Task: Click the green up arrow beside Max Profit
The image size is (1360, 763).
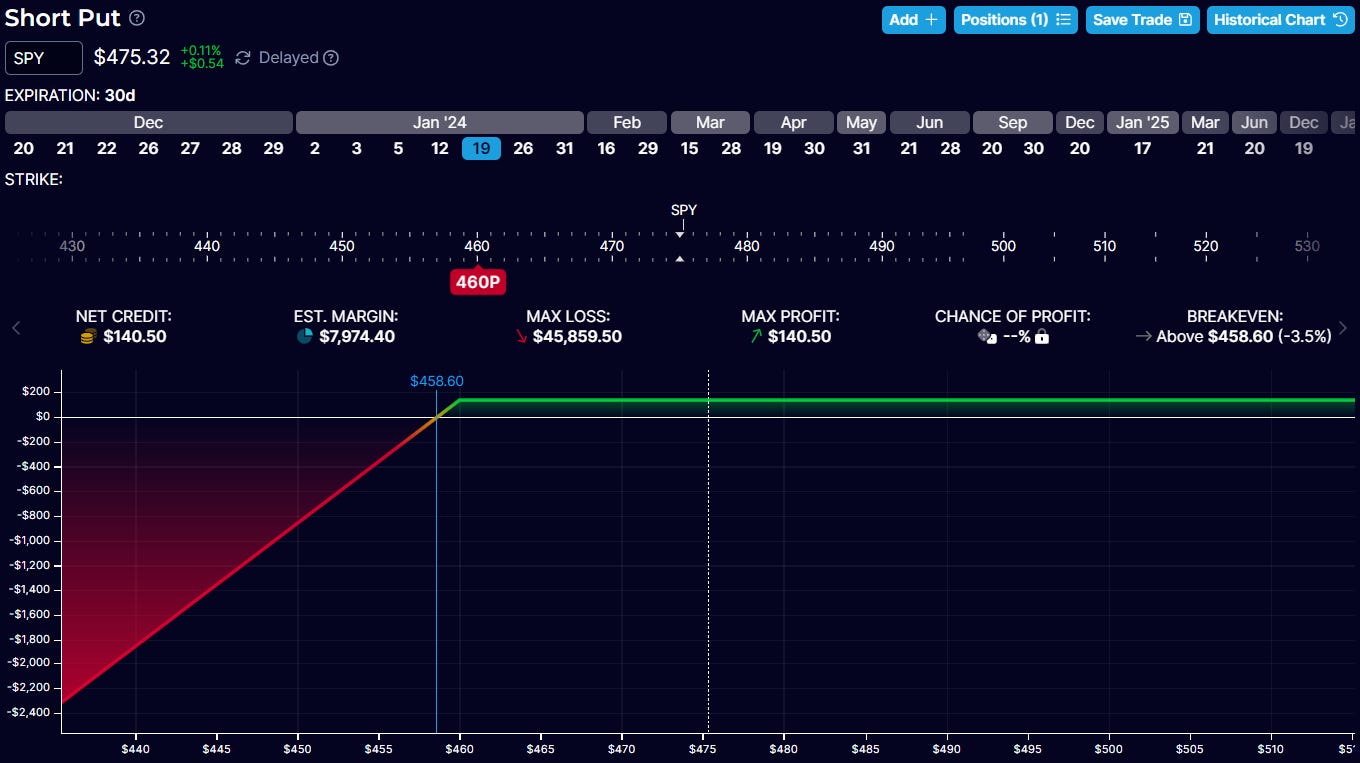Action: tap(756, 337)
